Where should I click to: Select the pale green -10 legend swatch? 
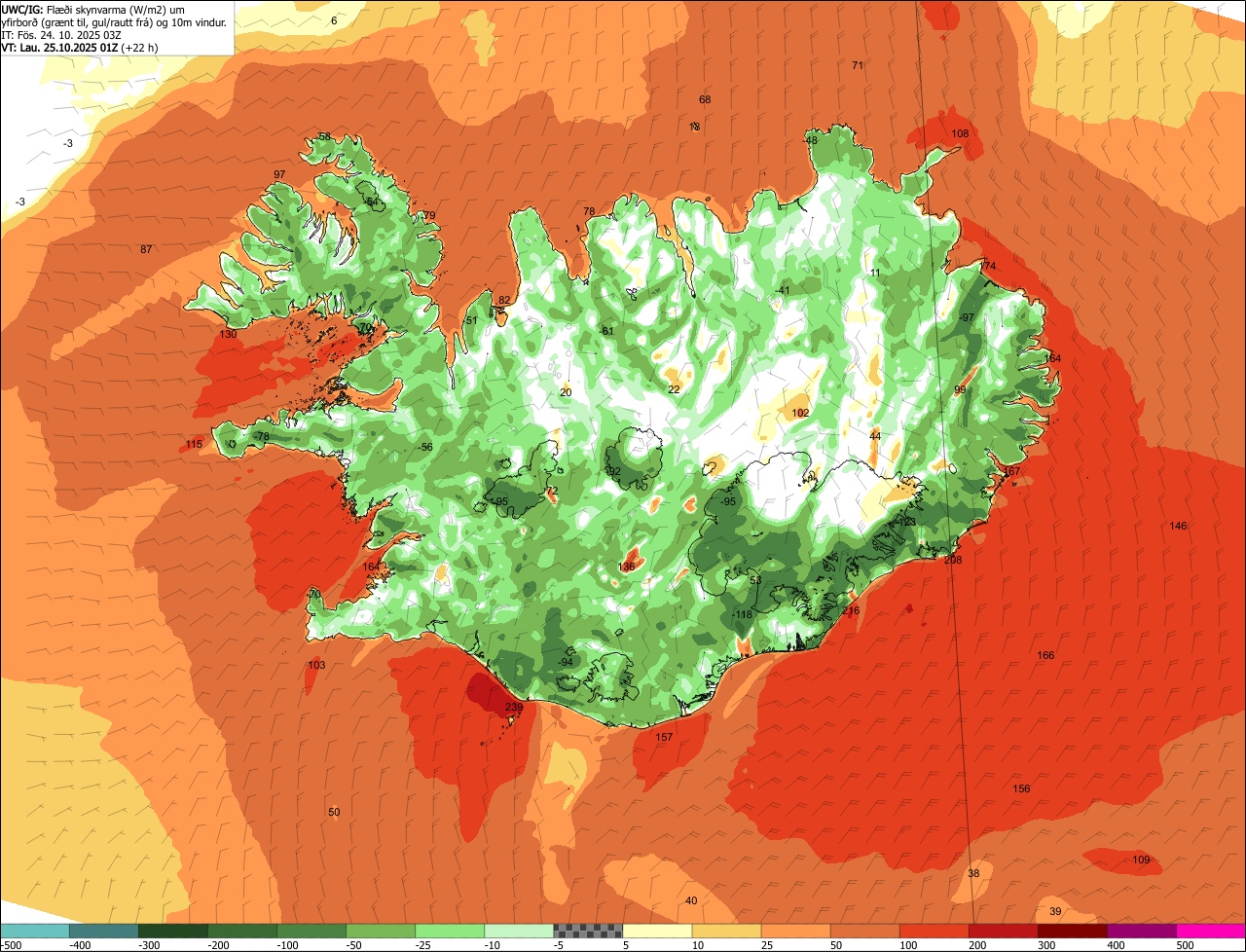pos(518,931)
